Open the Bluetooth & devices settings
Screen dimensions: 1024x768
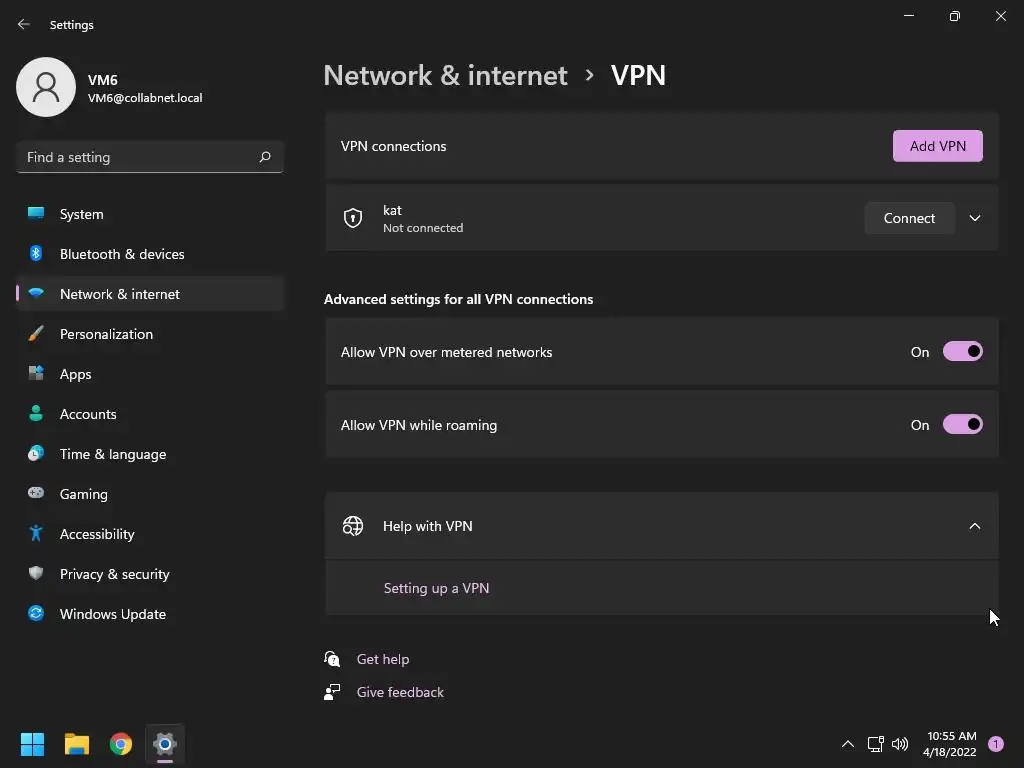122,254
